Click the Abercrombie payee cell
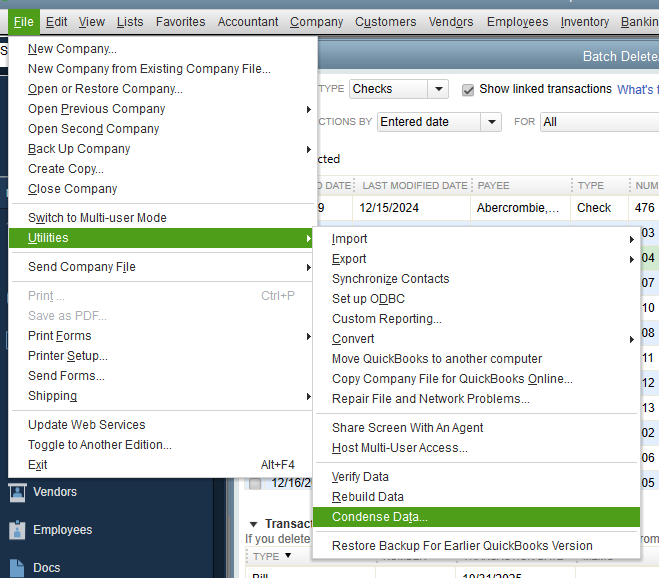The image size is (659, 578). [518, 208]
